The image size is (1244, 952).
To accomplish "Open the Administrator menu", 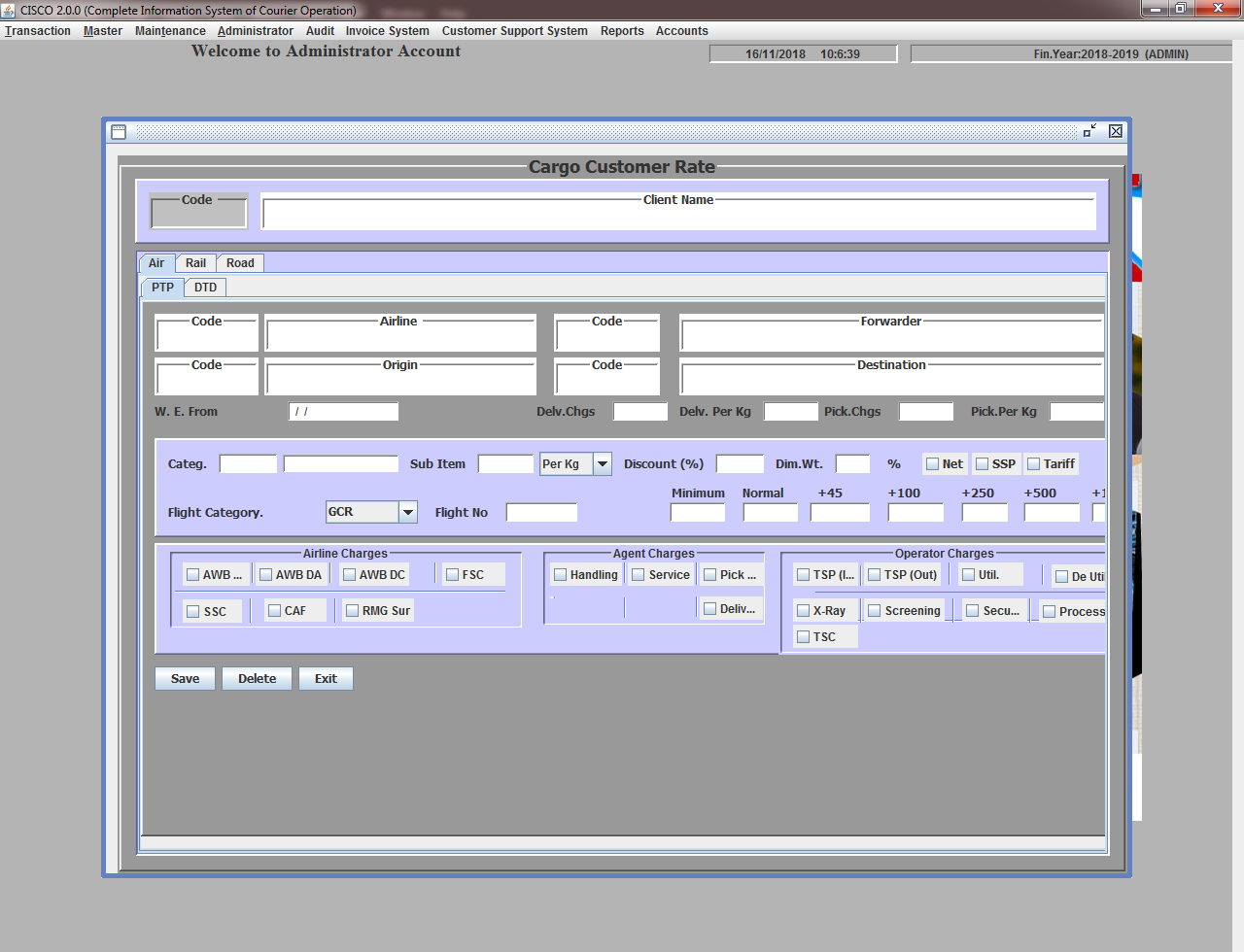I will [256, 31].
